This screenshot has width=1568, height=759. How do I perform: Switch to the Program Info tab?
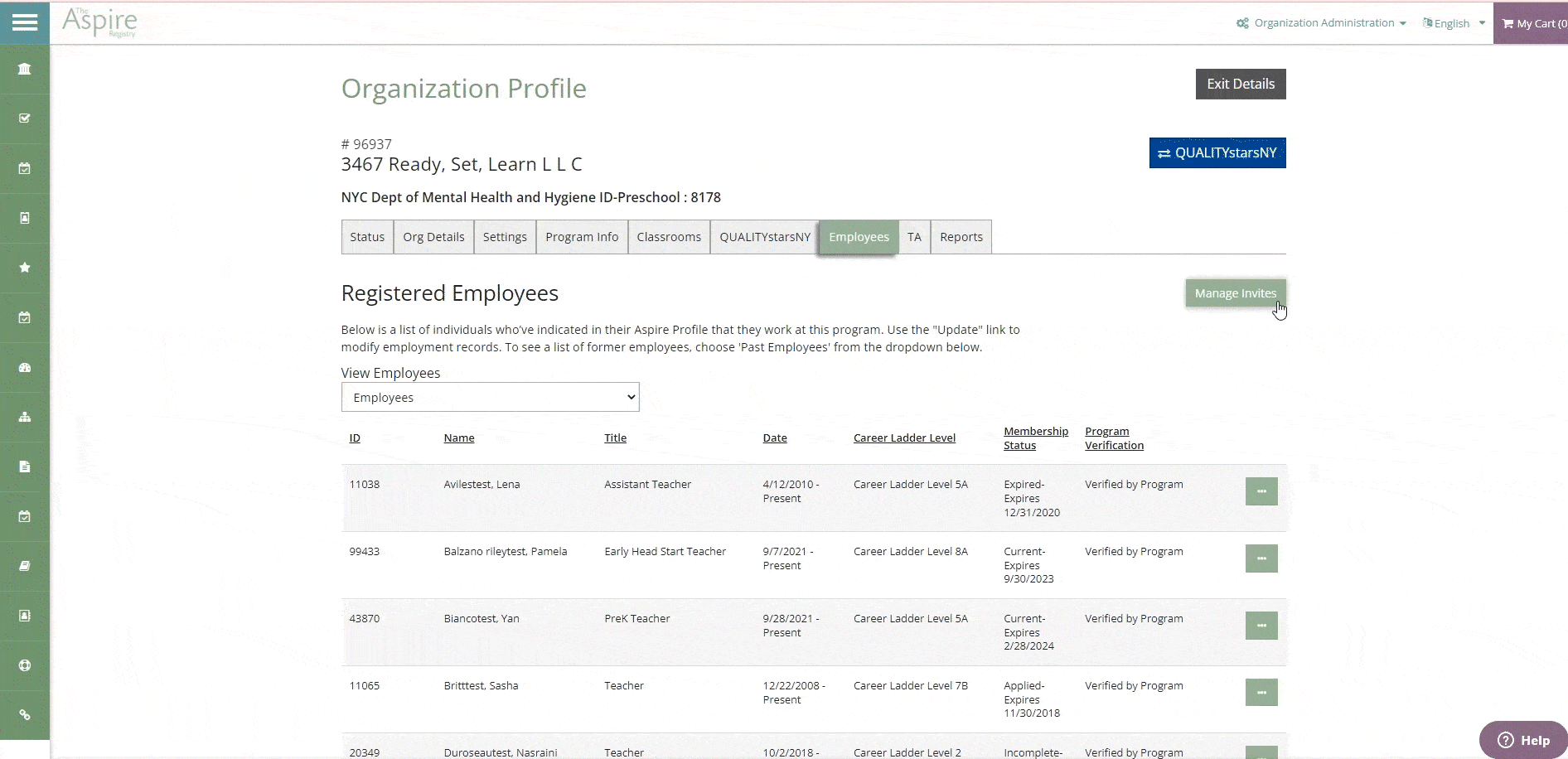click(x=581, y=237)
